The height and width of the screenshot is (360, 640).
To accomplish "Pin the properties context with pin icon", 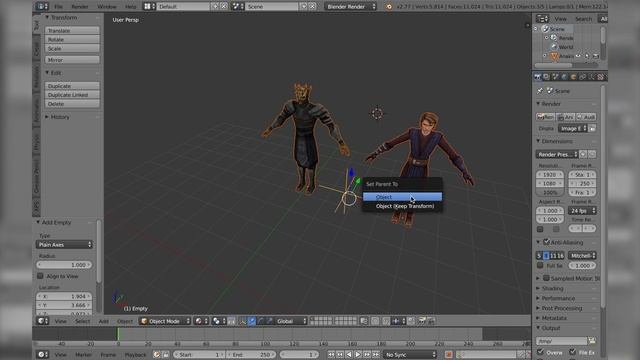I will point(540,91).
